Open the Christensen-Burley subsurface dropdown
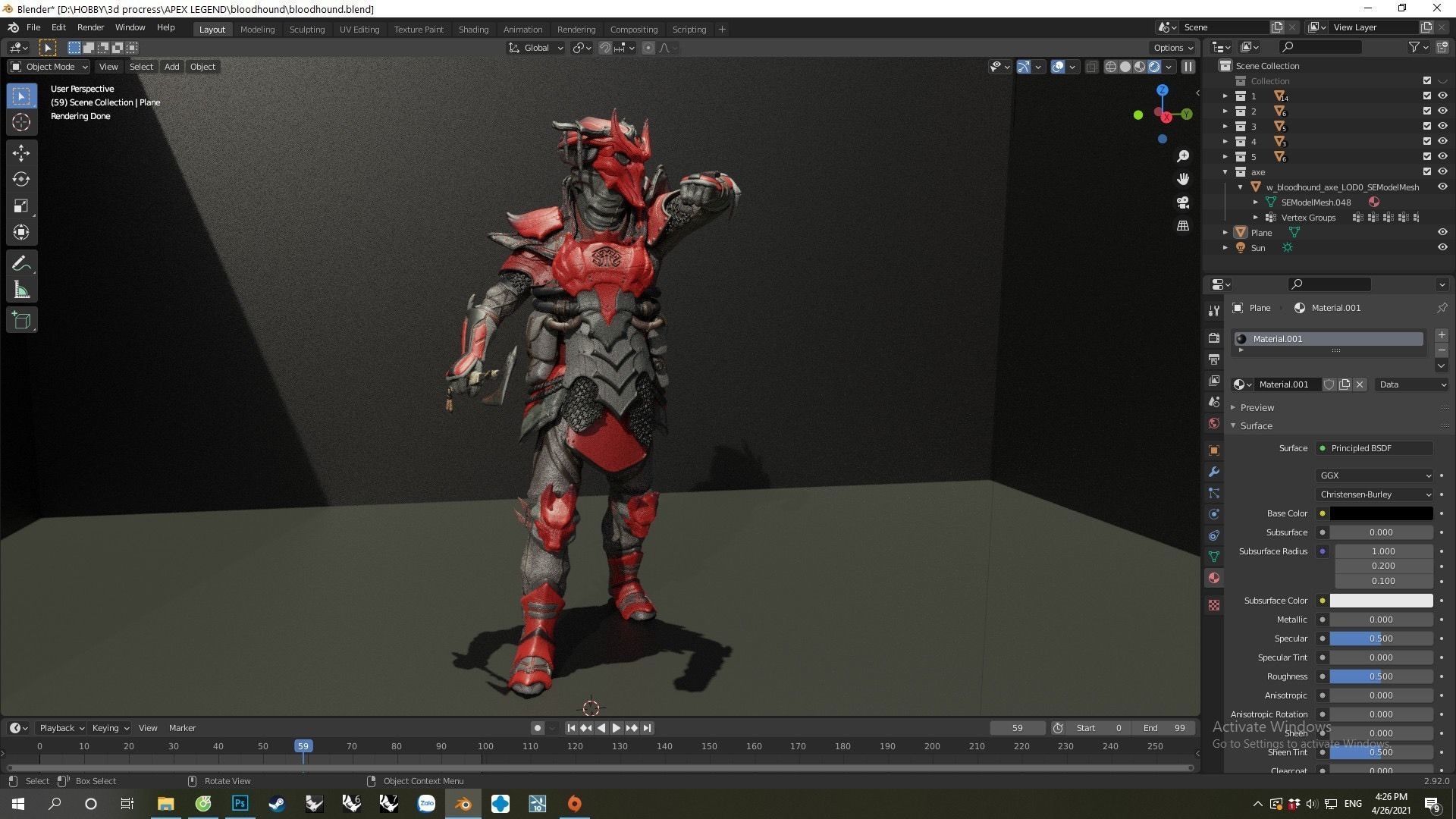Image resolution: width=1456 pixels, height=819 pixels. click(x=1374, y=494)
